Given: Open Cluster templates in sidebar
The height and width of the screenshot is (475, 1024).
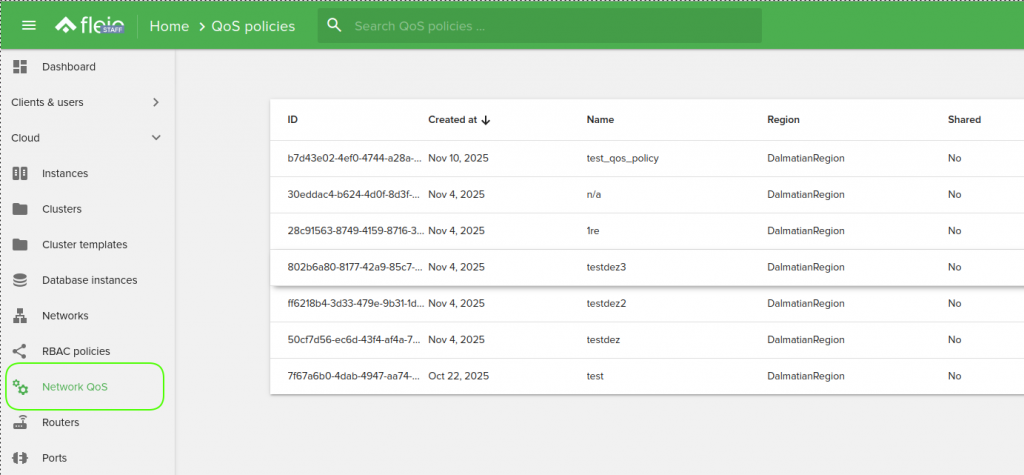Looking at the screenshot, I should (84, 245).
